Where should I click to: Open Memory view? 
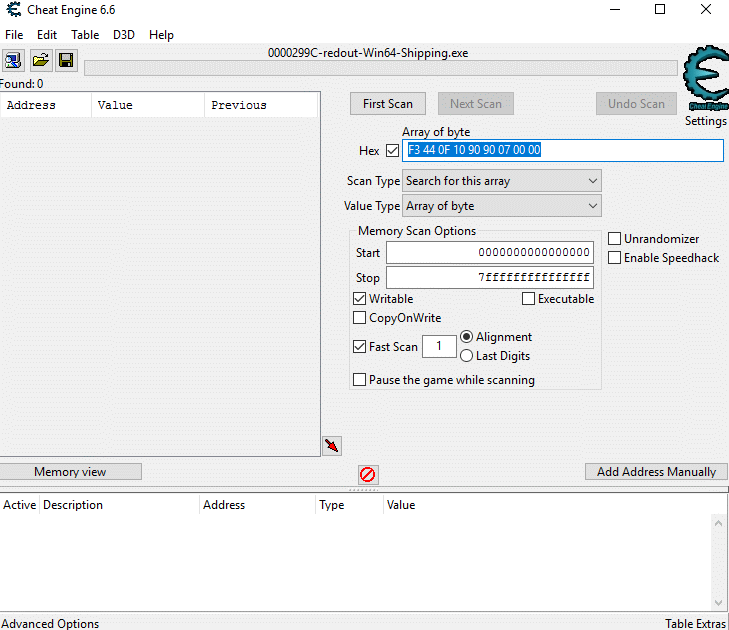[x=70, y=472]
